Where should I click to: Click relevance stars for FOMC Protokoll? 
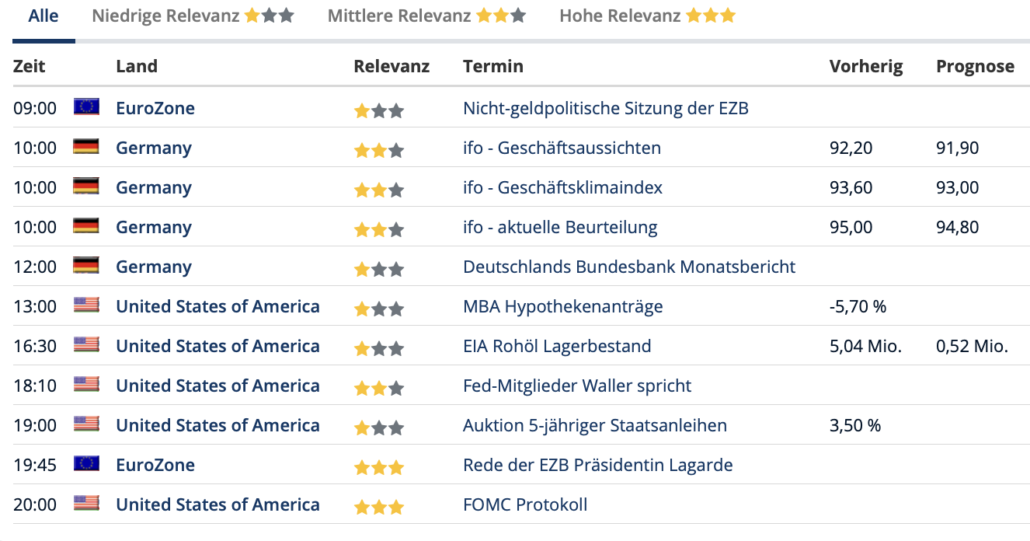point(378,506)
